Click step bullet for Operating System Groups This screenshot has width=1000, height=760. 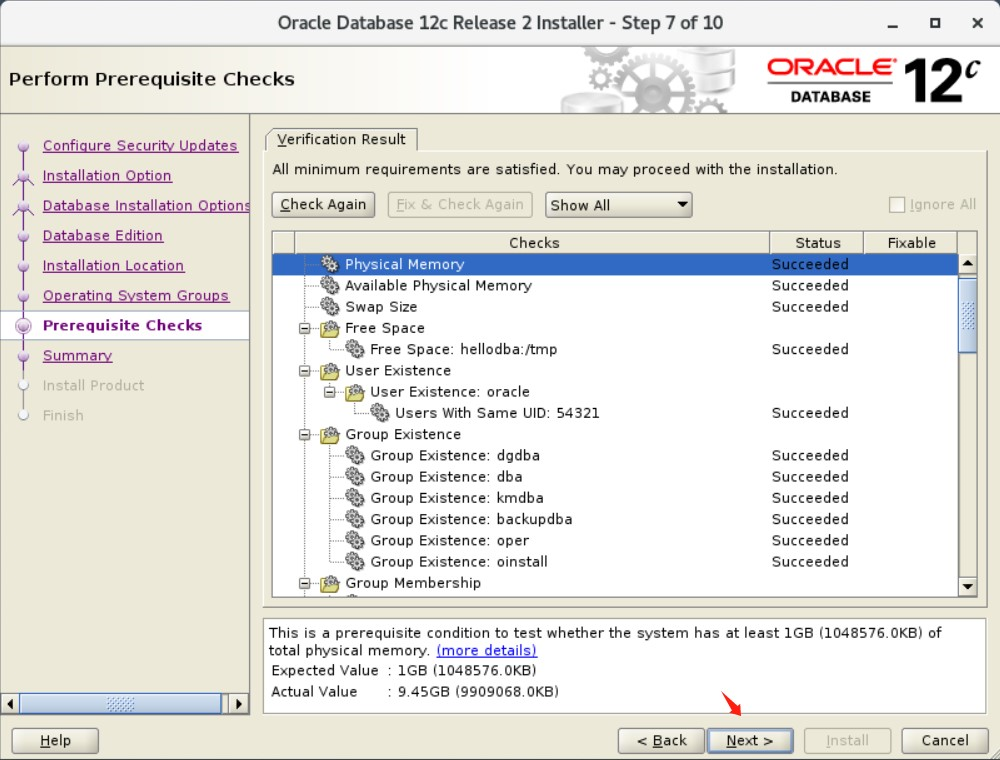24,296
